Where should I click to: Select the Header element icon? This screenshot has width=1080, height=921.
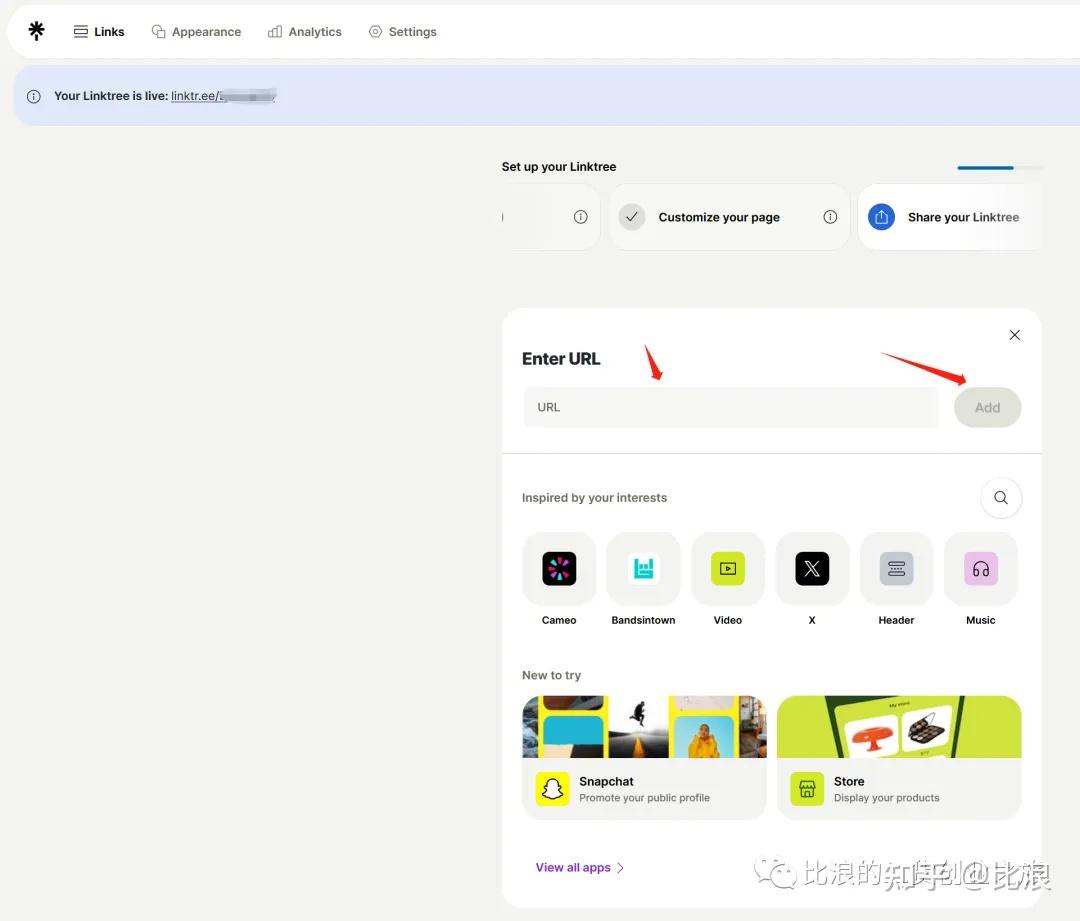click(896, 568)
